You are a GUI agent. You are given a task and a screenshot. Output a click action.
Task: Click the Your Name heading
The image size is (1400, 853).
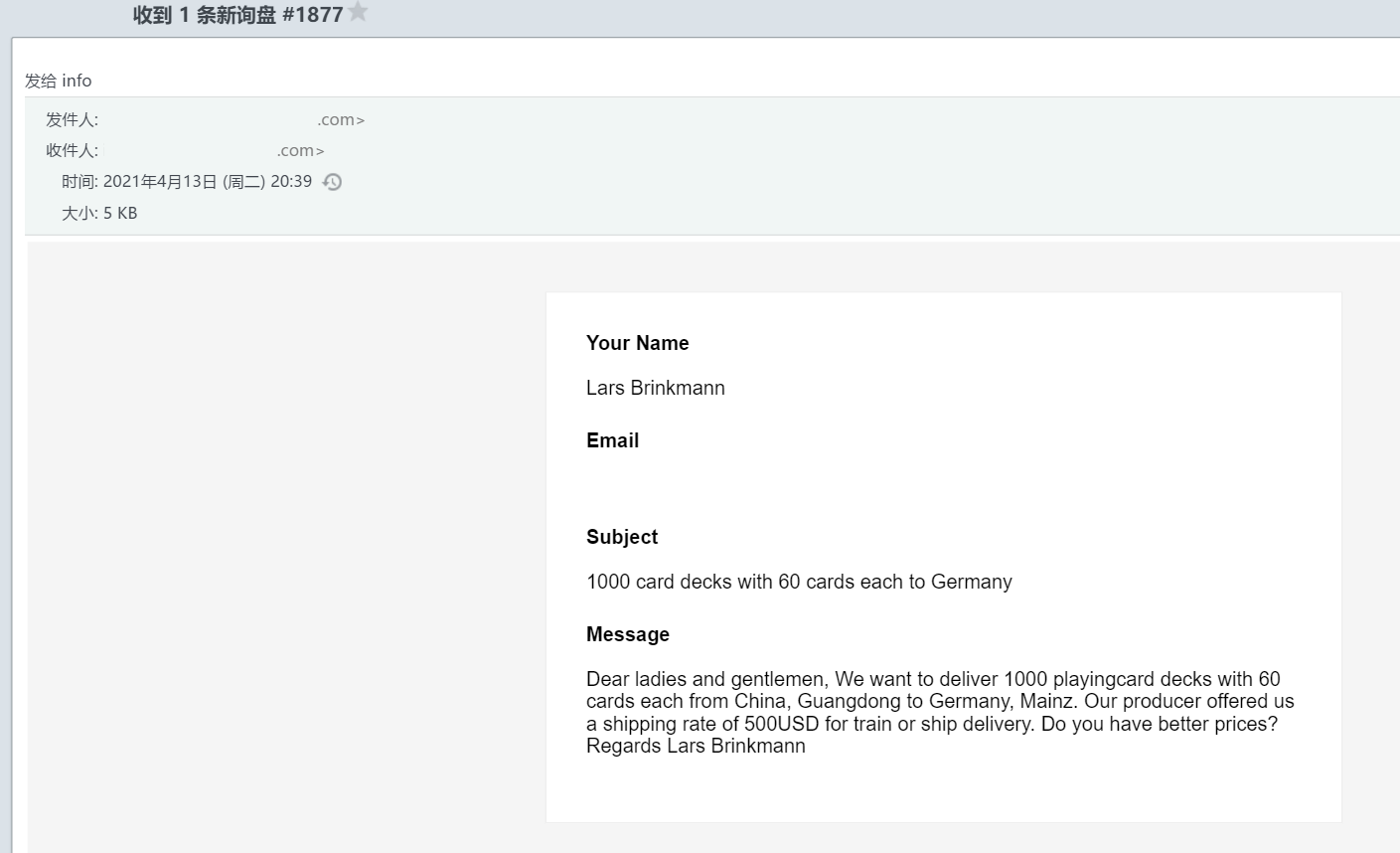[x=637, y=343]
